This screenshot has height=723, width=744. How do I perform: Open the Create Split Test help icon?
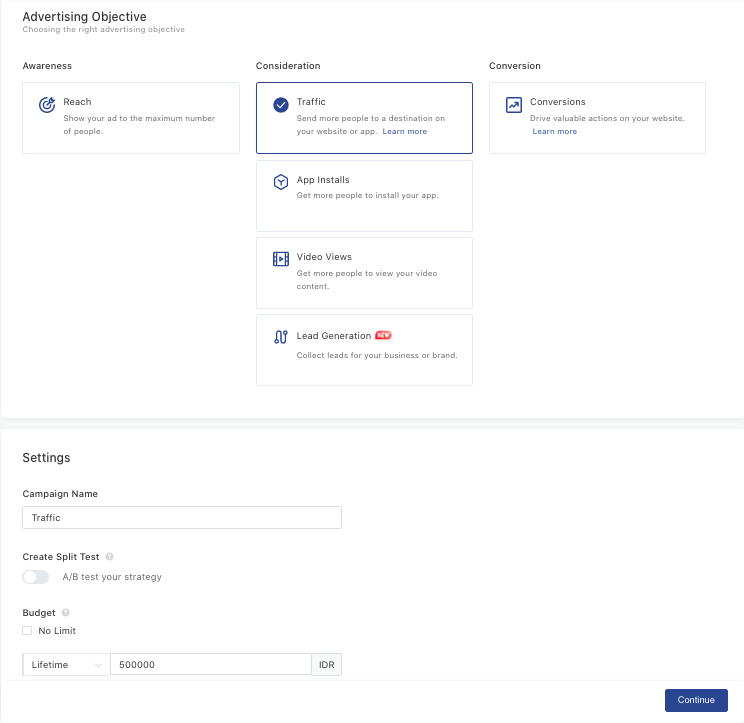tap(109, 556)
